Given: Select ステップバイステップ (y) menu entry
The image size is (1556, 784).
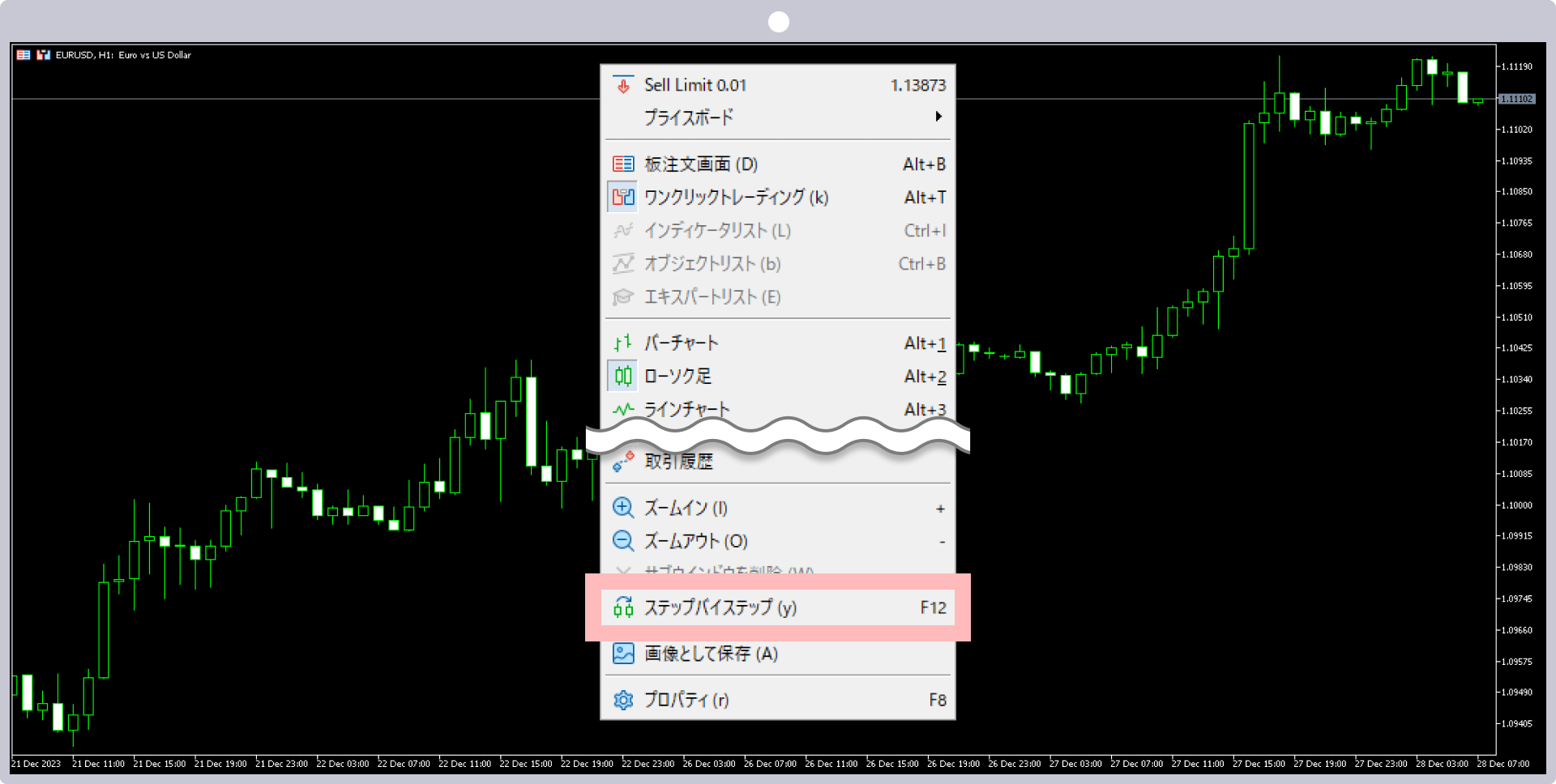Looking at the screenshot, I should pos(778,607).
